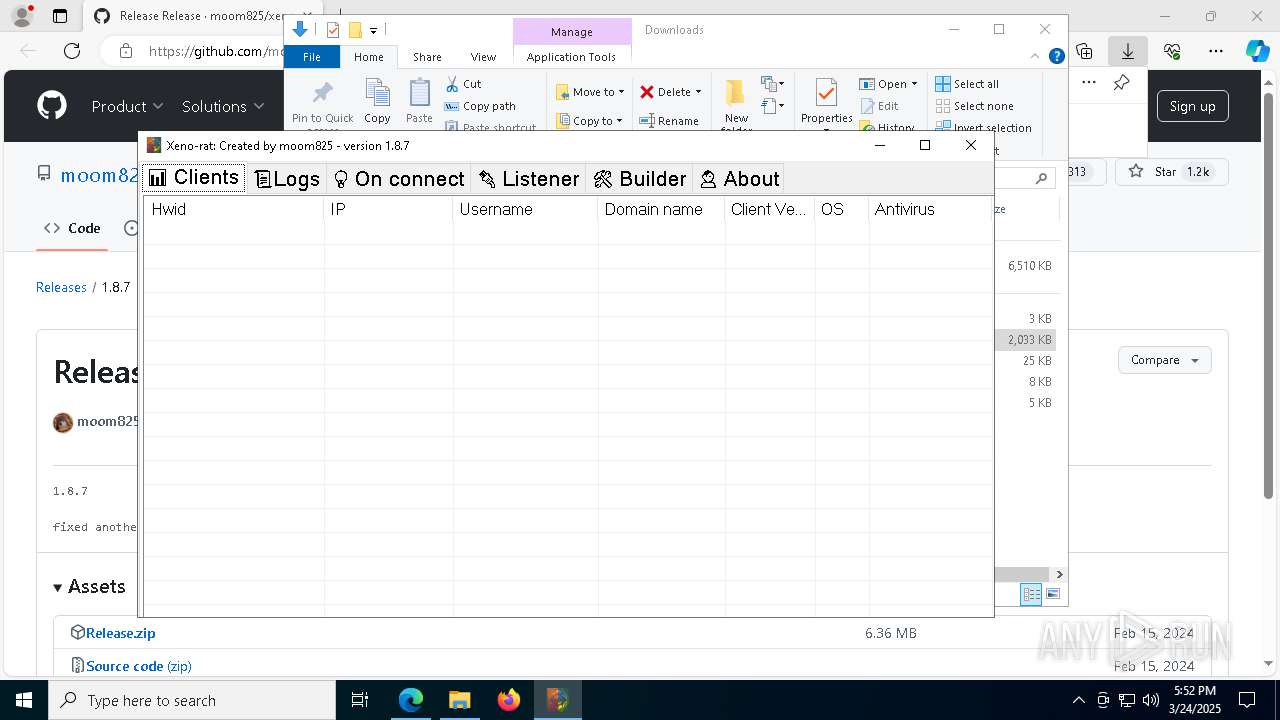Screen dimensions: 1280x720
Task: Open the Clients tab in Xeno-rat
Action: tap(194, 178)
